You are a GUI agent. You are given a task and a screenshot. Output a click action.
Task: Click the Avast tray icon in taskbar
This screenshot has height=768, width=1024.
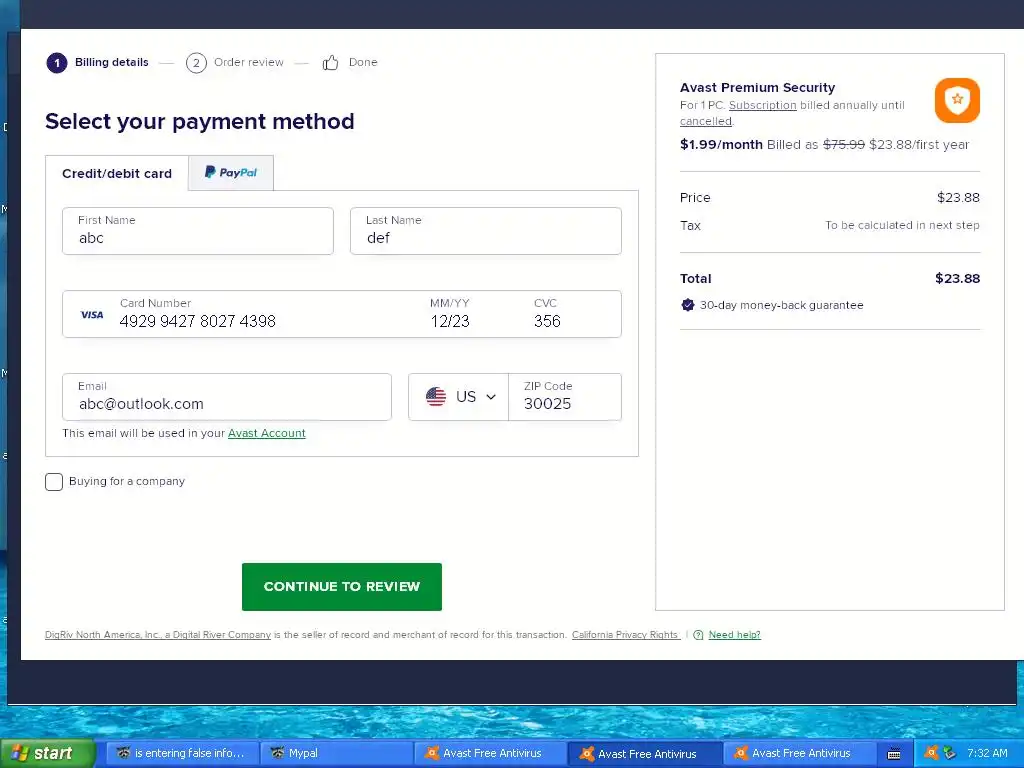tap(931, 753)
